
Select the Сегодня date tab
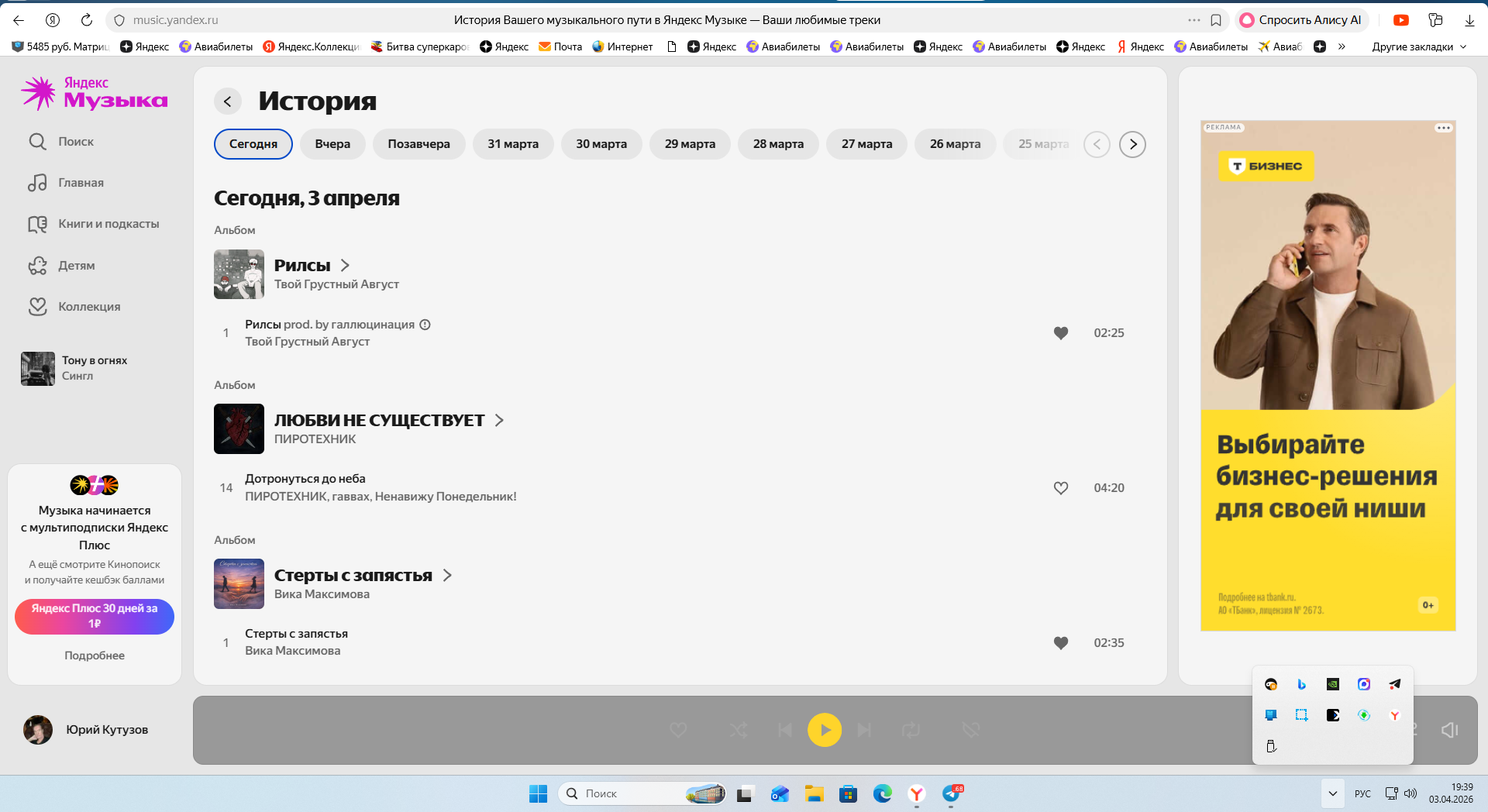click(253, 144)
